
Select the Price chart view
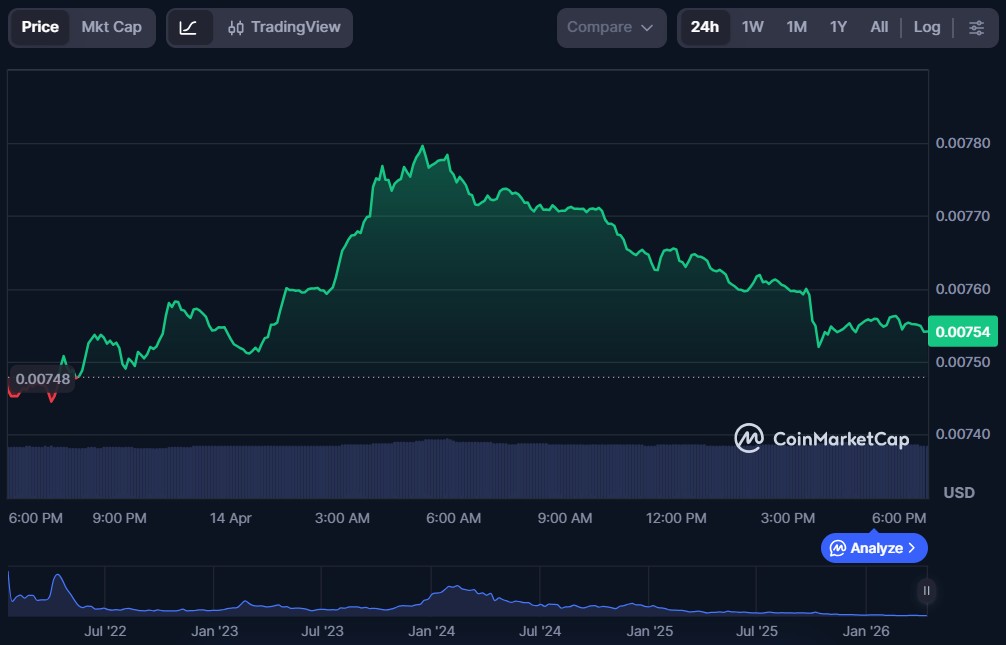click(40, 27)
